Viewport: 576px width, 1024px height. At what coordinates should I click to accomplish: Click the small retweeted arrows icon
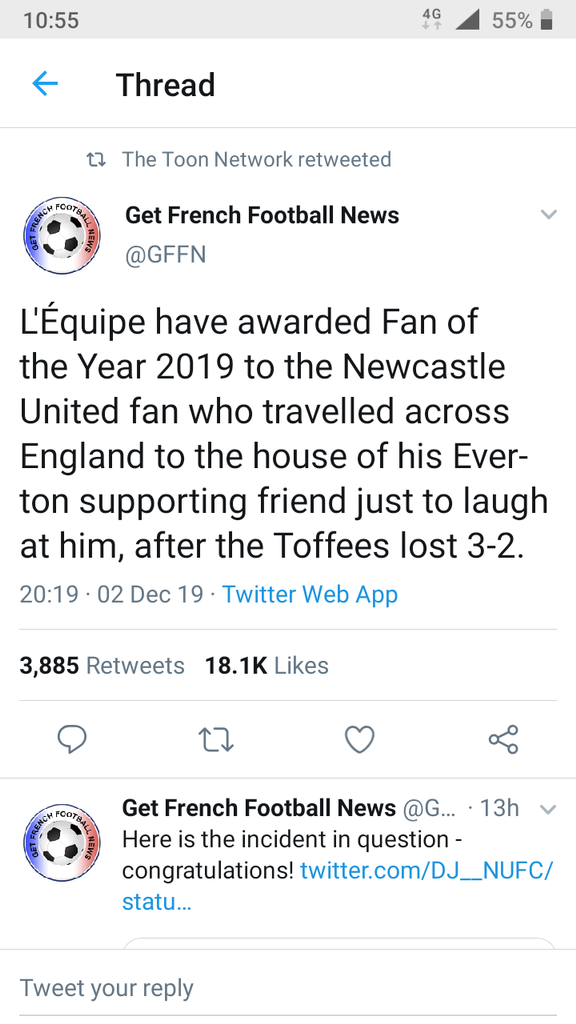[97, 159]
